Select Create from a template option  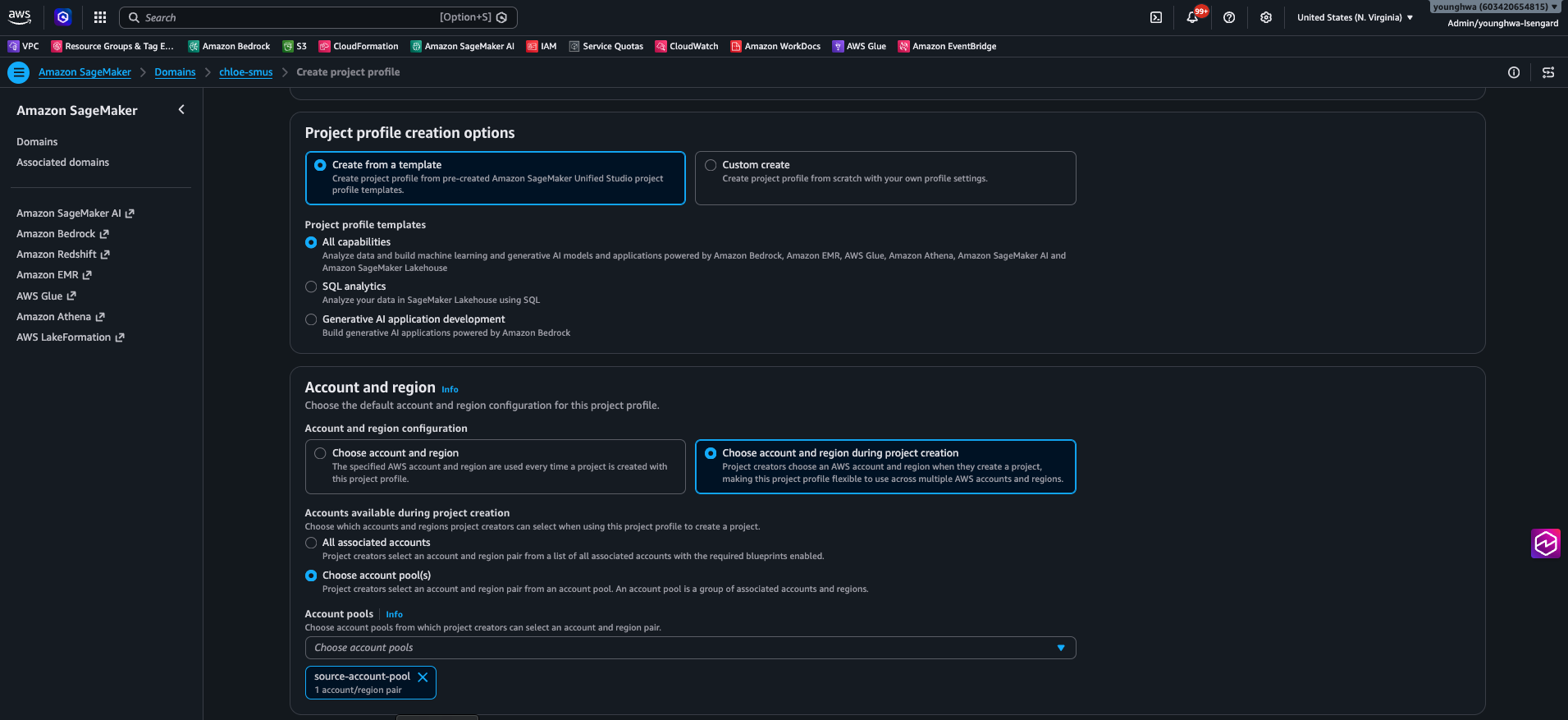click(495, 177)
